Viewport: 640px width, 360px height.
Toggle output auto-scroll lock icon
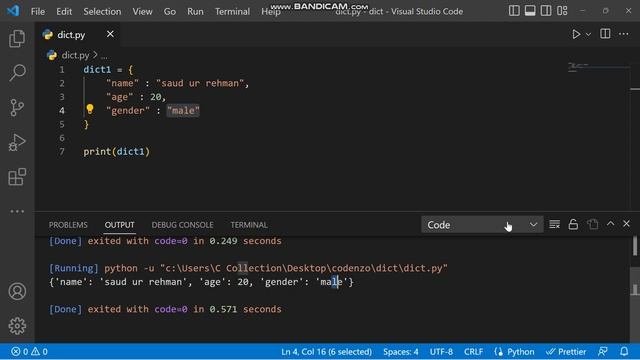click(573, 224)
